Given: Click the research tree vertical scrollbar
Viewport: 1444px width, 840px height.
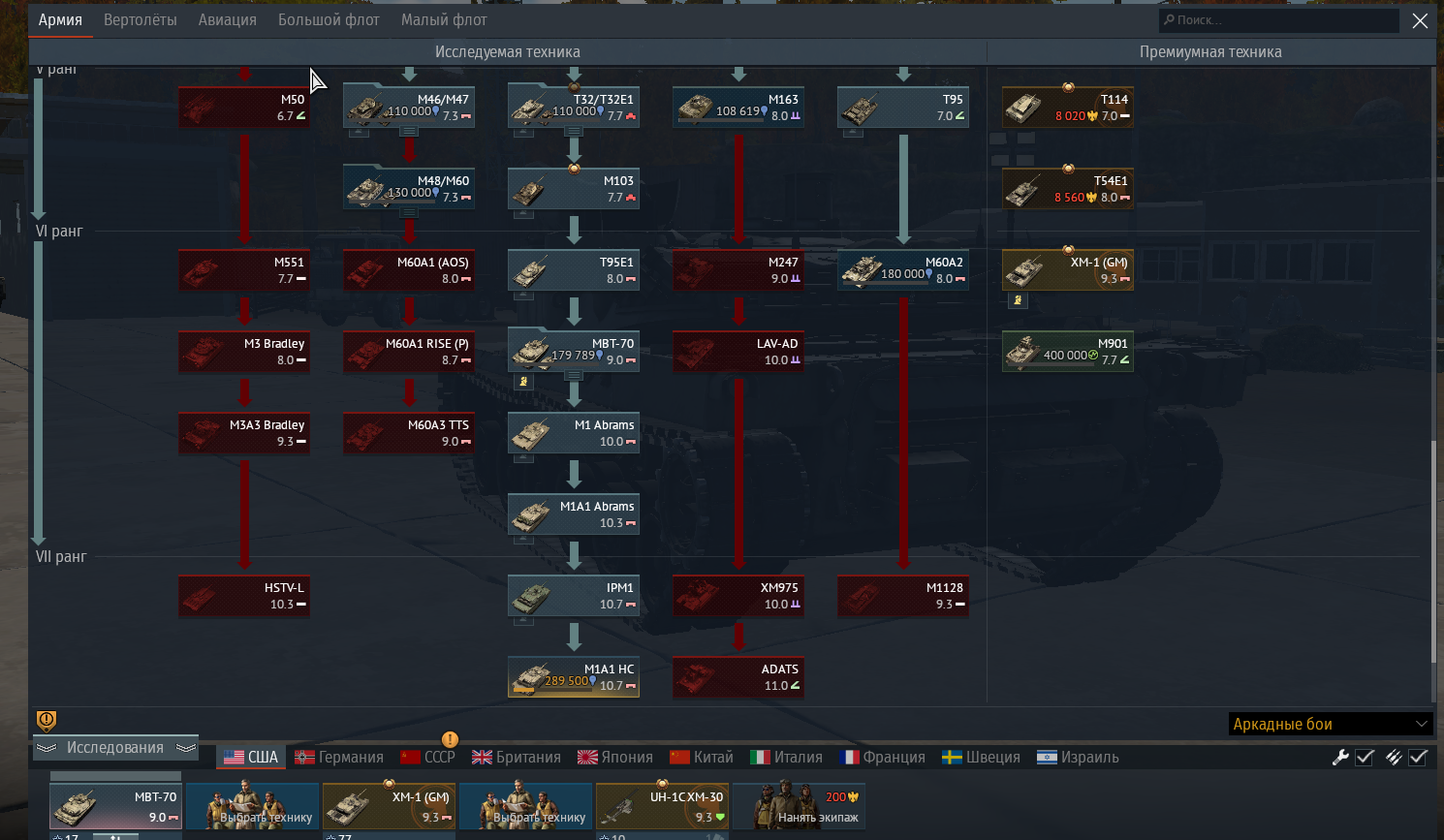Looking at the screenshot, I should click(1434, 552).
